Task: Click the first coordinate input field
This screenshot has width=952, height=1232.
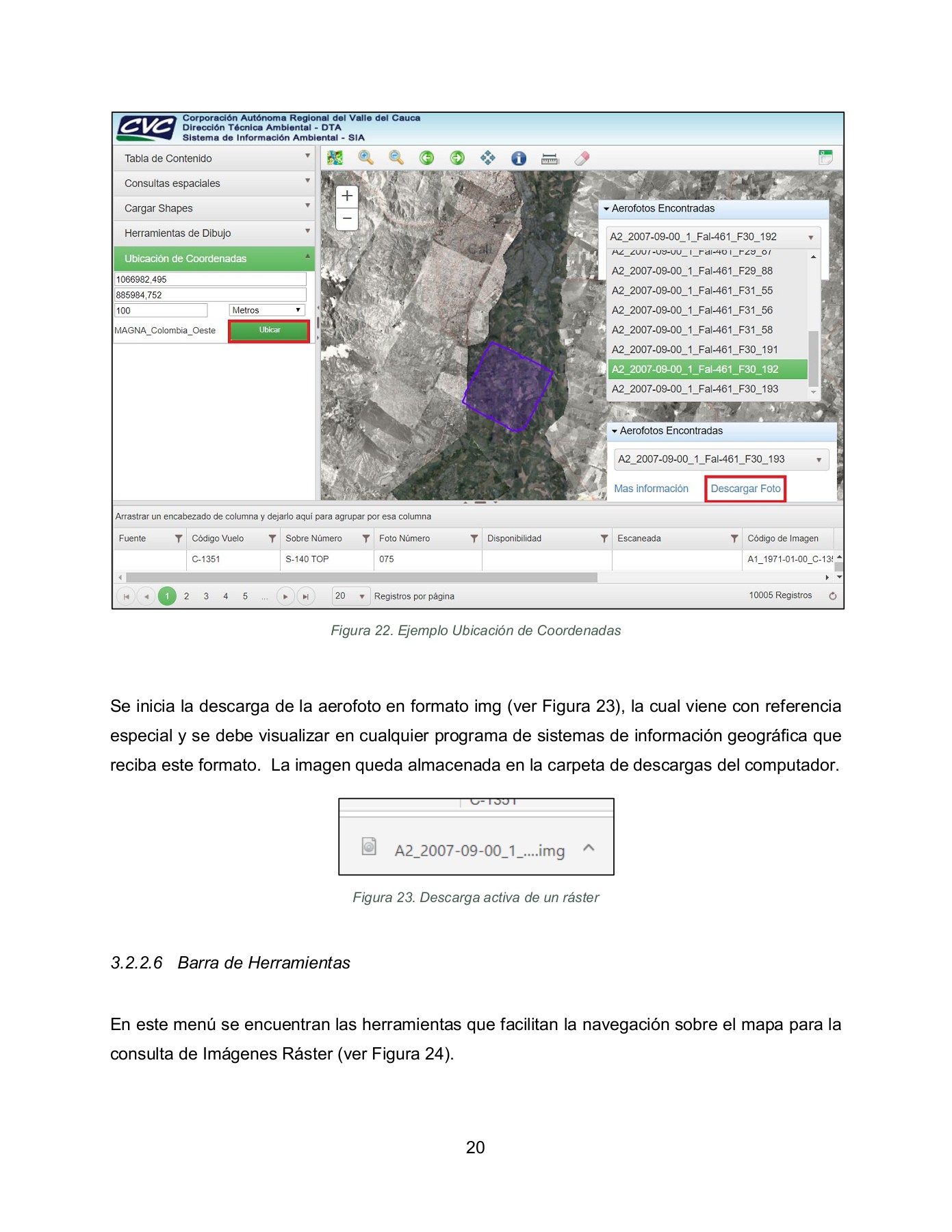Action: tap(209, 279)
